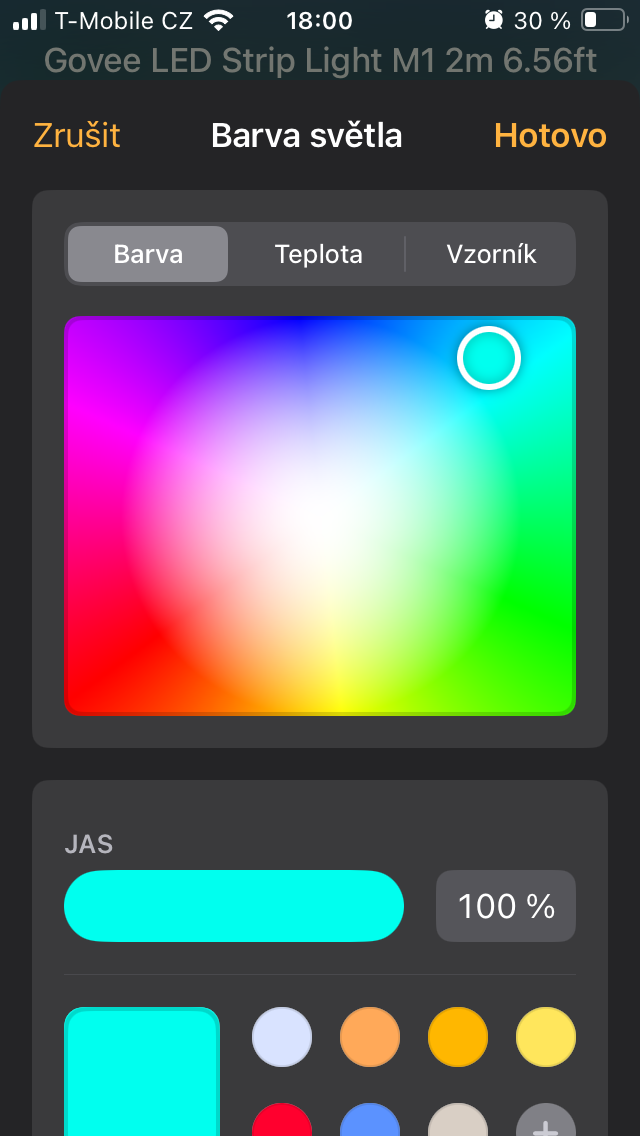The height and width of the screenshot is (1136, 640).
Task: Cancel with the Zrušit button
Action: point(77,136)
